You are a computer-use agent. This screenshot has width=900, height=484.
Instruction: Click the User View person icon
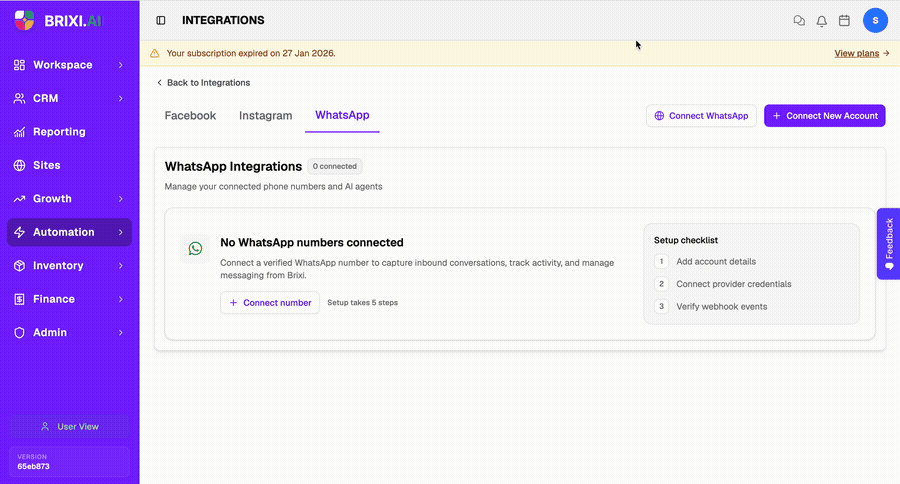[x=45, y=427]
